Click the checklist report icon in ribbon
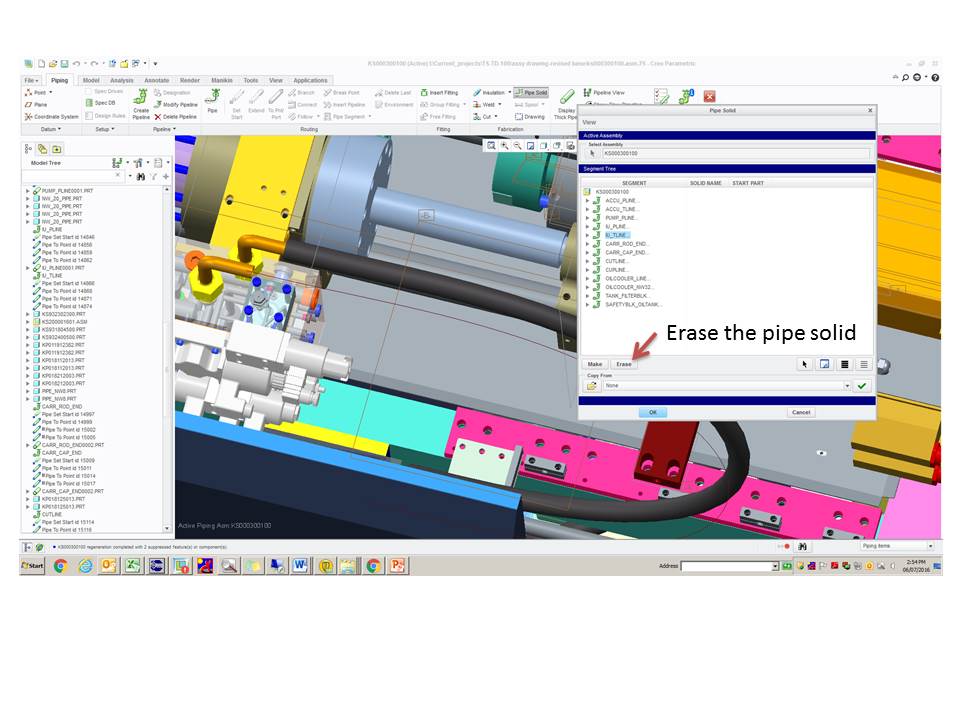This screenshot has width=960, height=720. [x=661, y=96]
